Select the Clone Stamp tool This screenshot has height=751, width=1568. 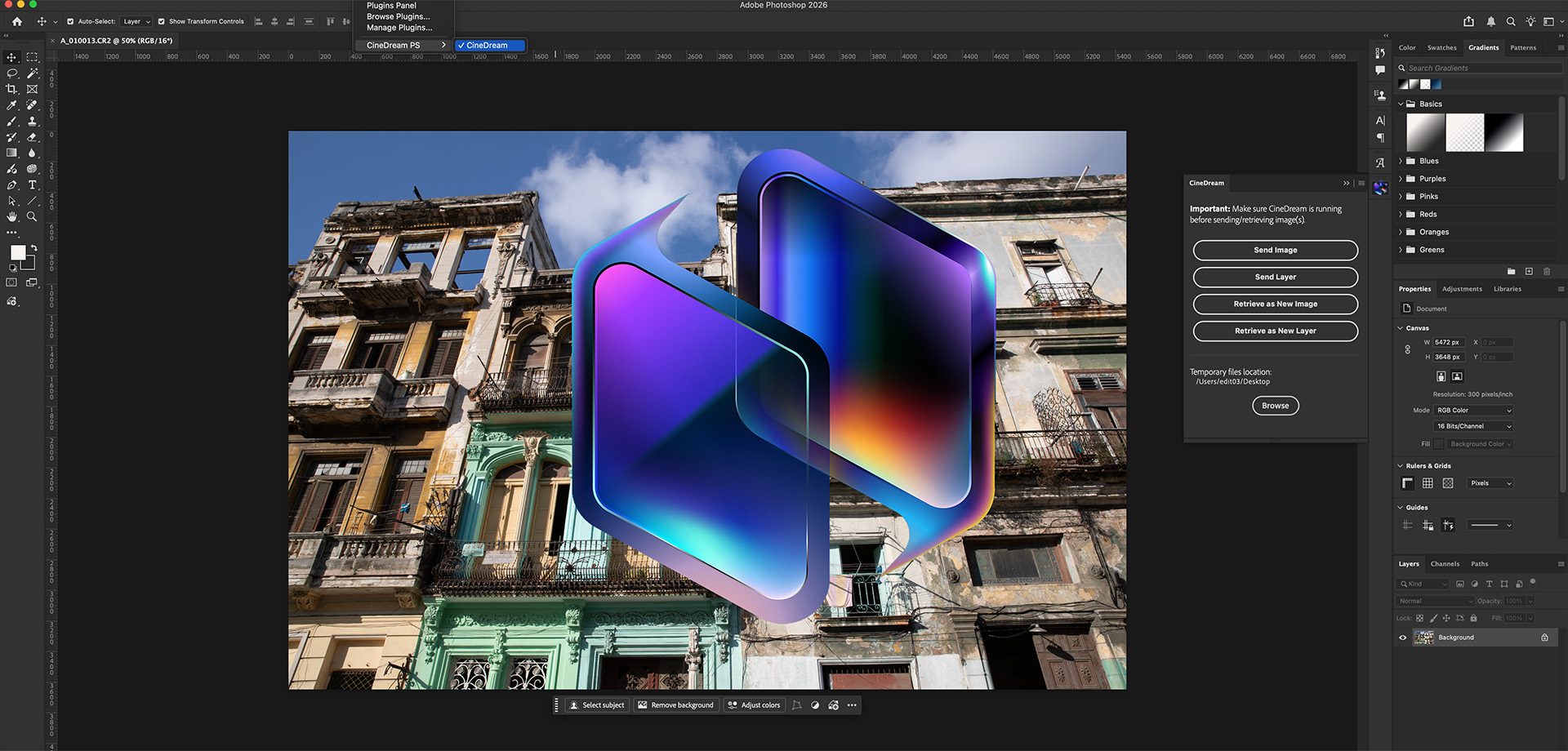(x=32, y=121)
